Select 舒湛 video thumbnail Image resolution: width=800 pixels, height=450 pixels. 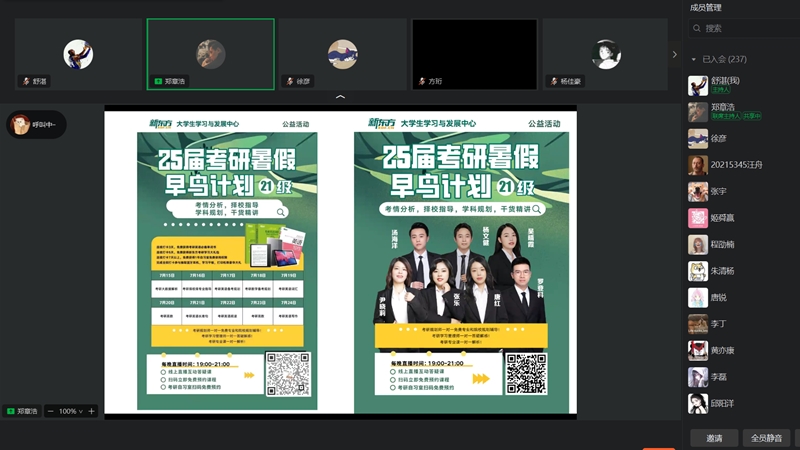(x=78, y=54)
